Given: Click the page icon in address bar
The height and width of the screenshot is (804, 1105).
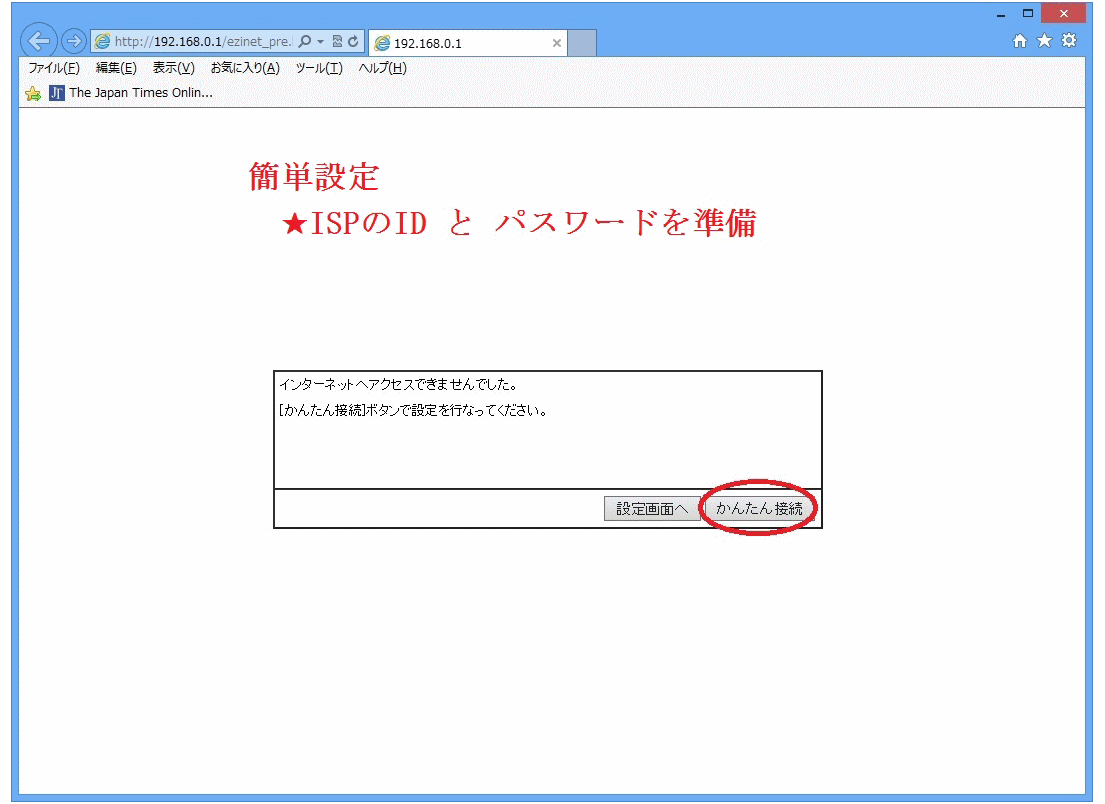Looking at the screenshot, I should (x=103, y=42).
